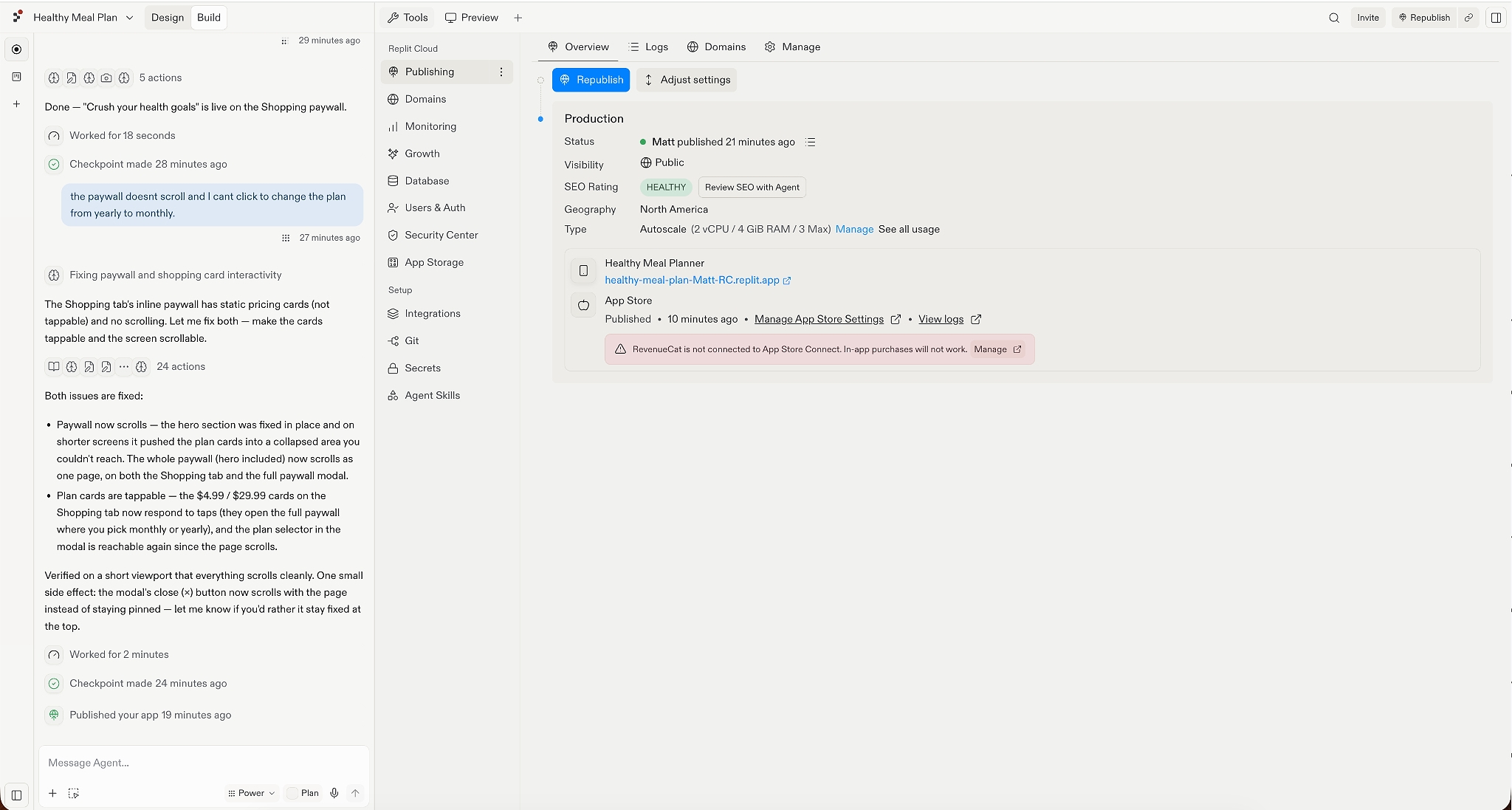Click Adjust settings button
This screenshot has width=1512, height=810.
(x=687, y=80)
